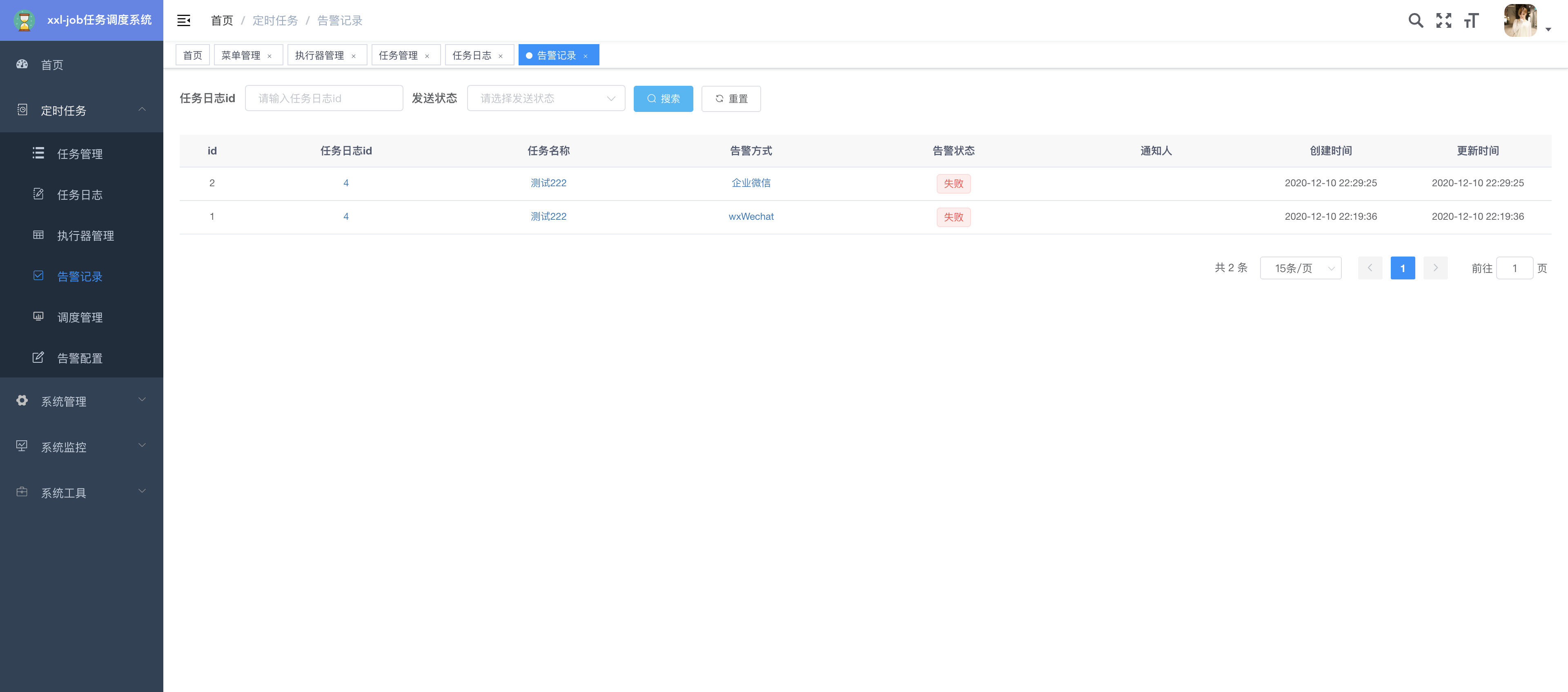Open 告警配置 sidebar item
Viewport: 1568px width, 692px height.
(80, 357)
